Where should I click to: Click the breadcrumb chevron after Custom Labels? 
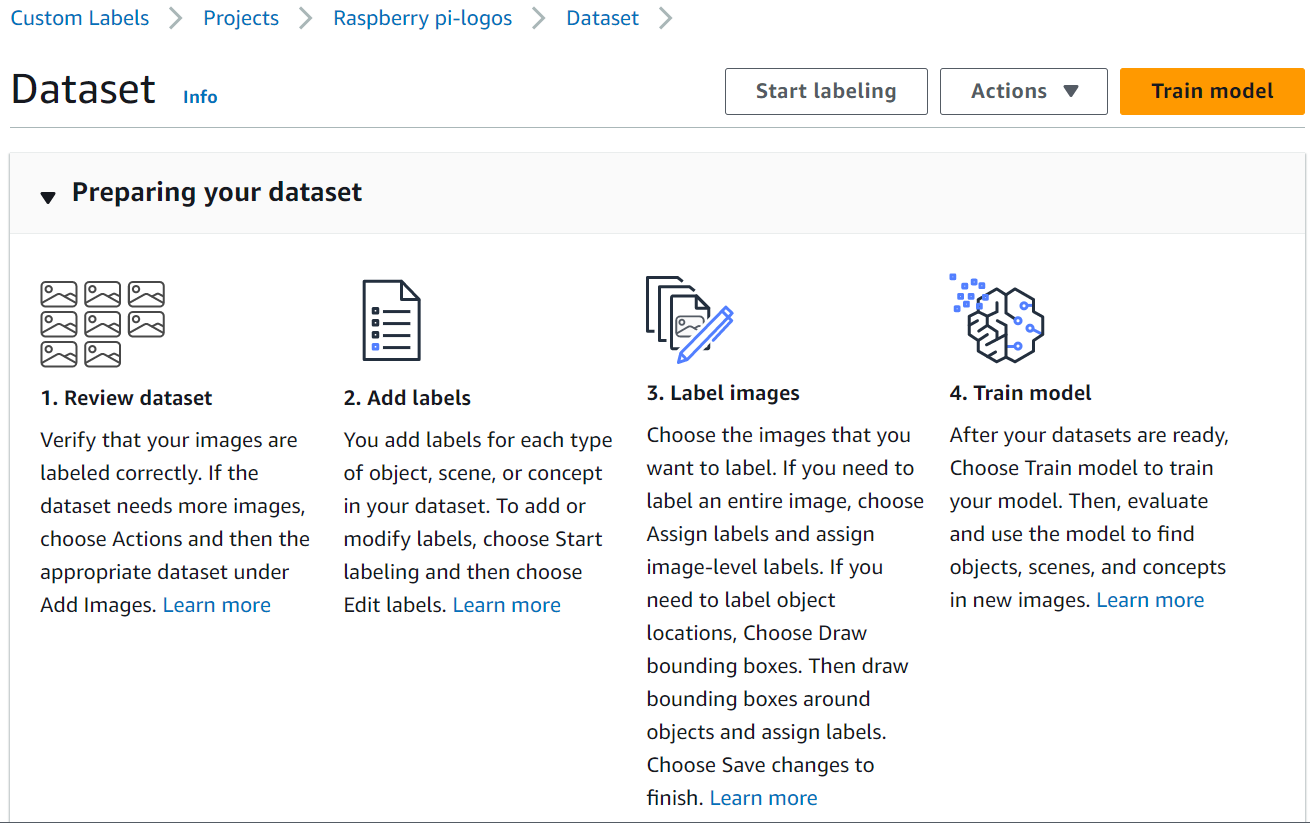click(176, 18)
